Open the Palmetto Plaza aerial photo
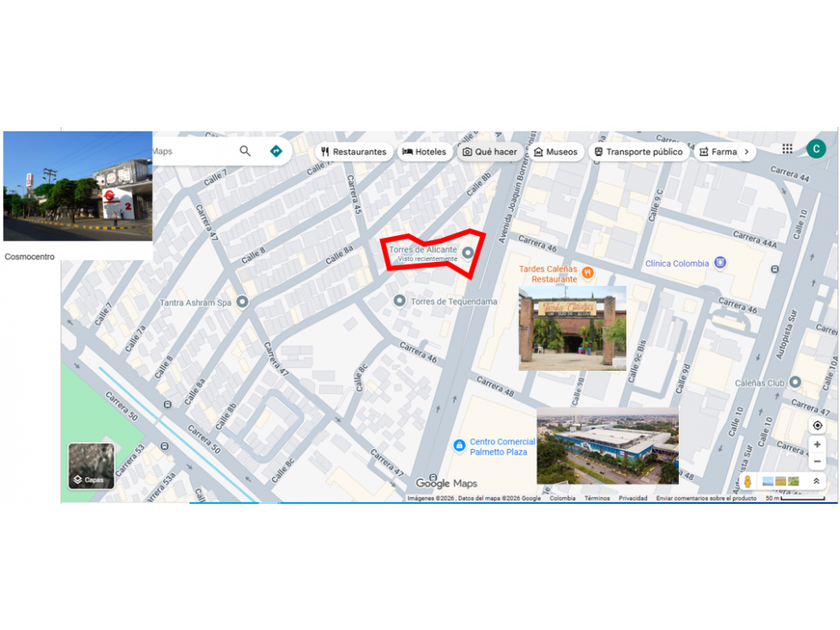The height and width of the screenshot is (630, 840). 608,446
